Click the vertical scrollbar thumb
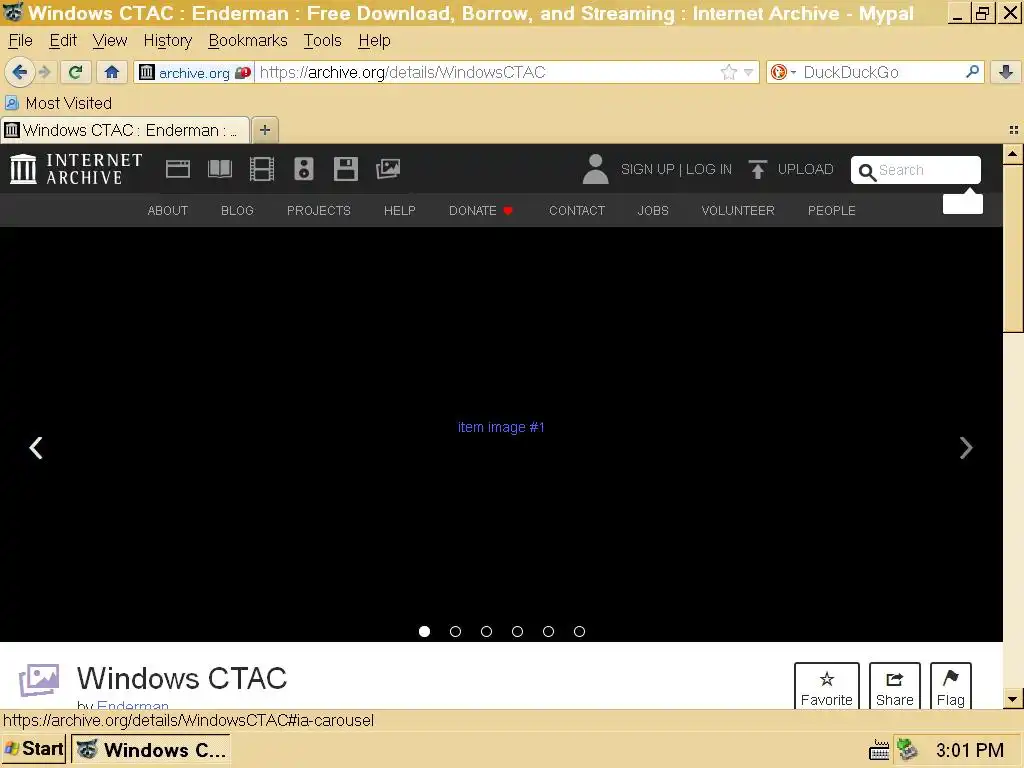The image size is (1024, 768). point(1013,248)
